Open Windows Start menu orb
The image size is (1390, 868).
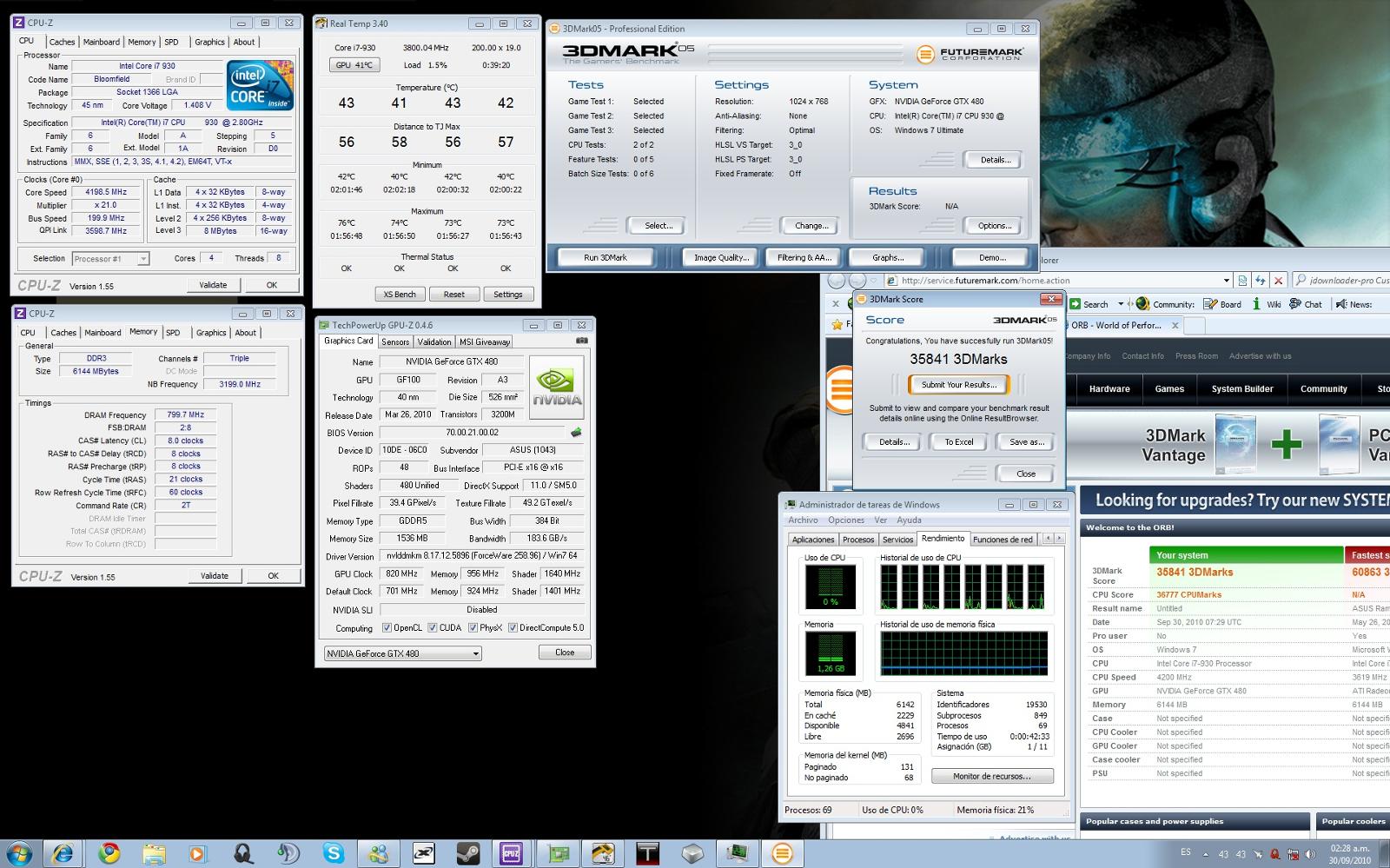(x=18, y=853)
